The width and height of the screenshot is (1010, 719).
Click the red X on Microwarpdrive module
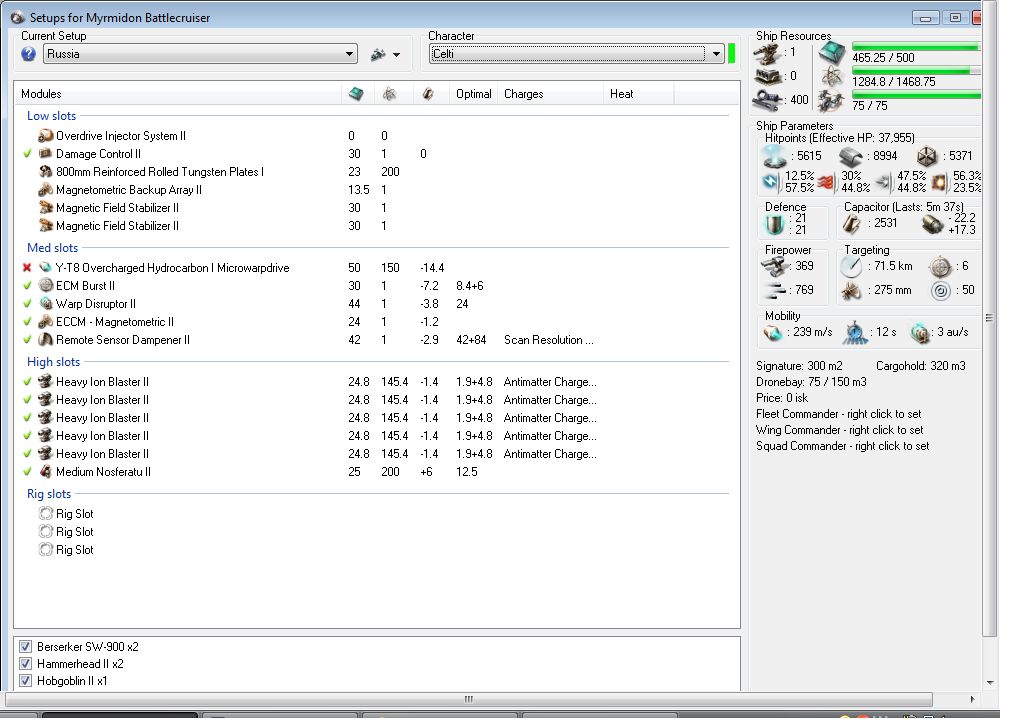27,268
